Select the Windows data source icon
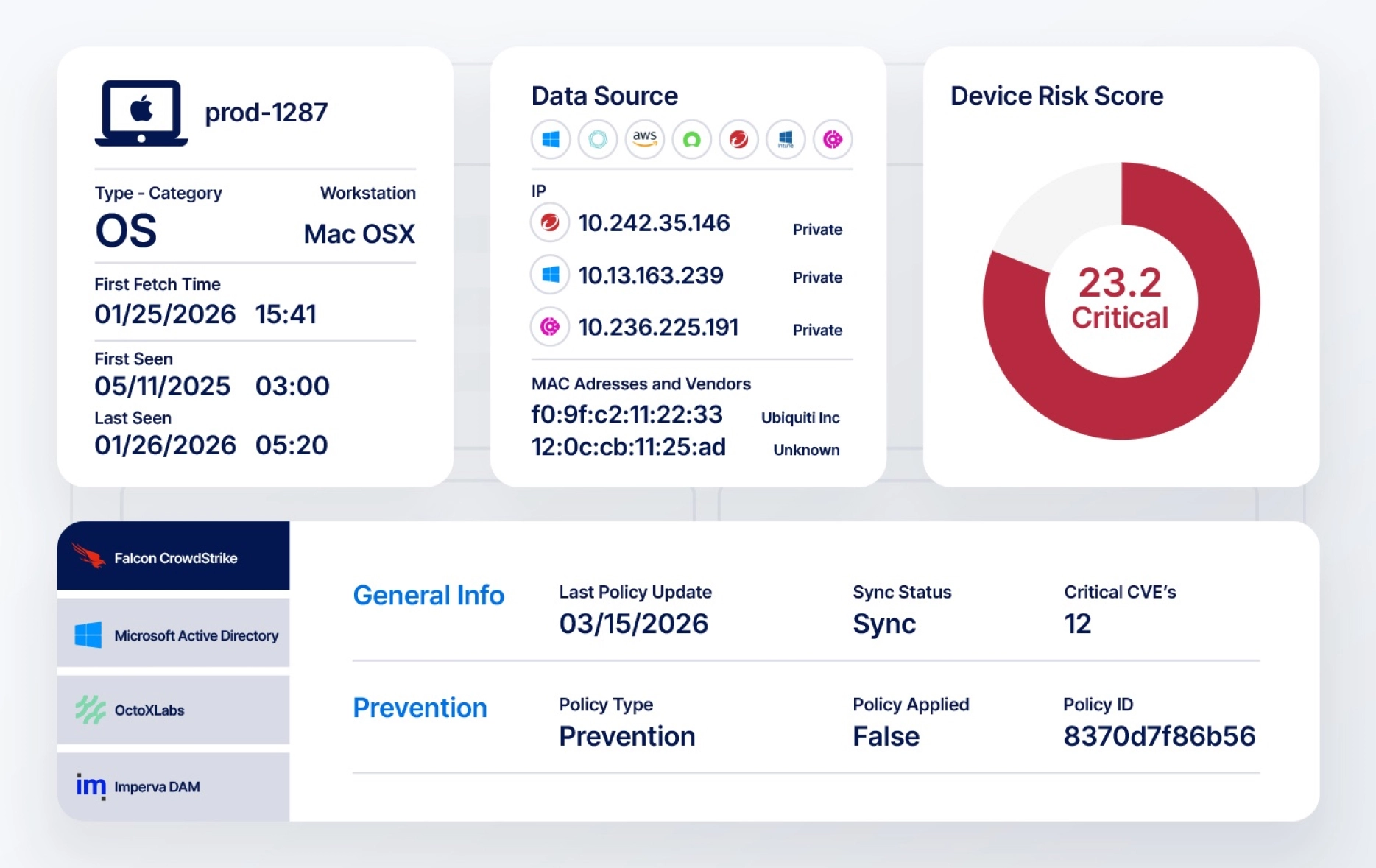Screen dimensions: 1376x868 click(x=551, y=139)
